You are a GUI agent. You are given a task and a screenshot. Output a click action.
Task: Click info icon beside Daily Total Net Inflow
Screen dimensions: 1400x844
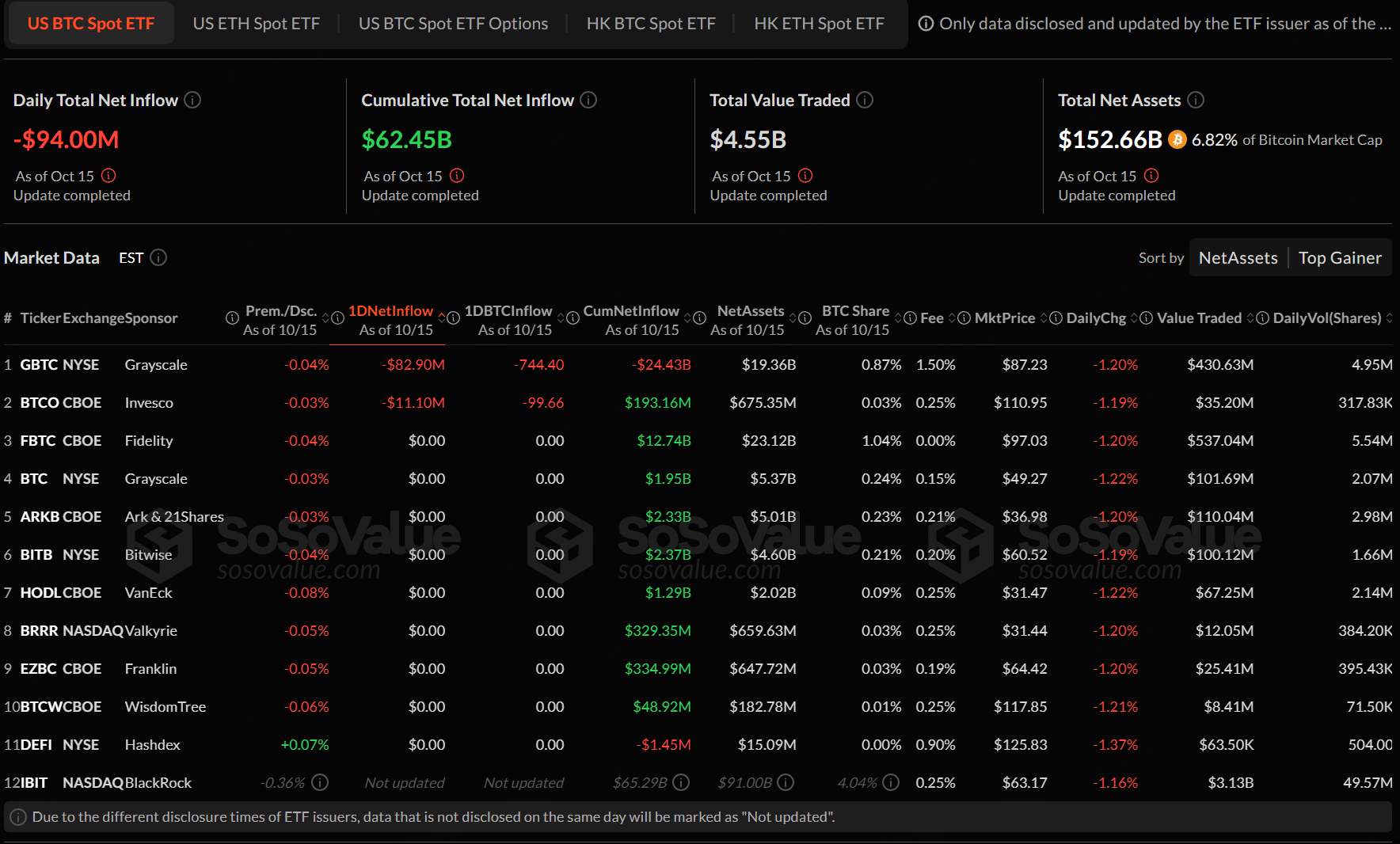click(x=192, y=100)
